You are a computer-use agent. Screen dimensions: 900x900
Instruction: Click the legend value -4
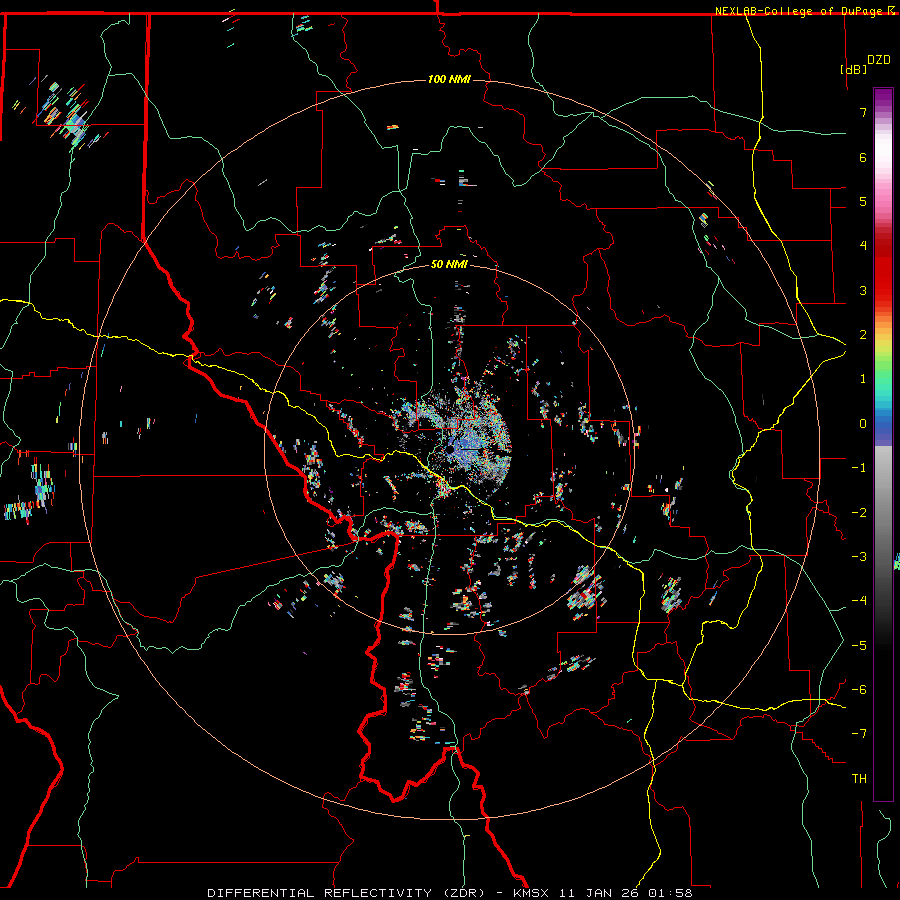pyautogui.click(x=859, y=601)
